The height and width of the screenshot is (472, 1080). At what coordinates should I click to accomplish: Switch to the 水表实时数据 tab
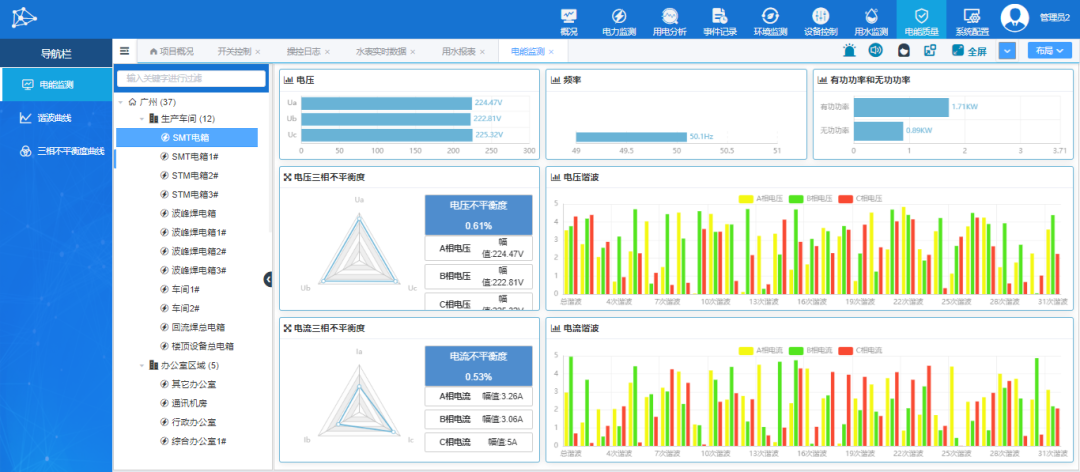(381, 51)
